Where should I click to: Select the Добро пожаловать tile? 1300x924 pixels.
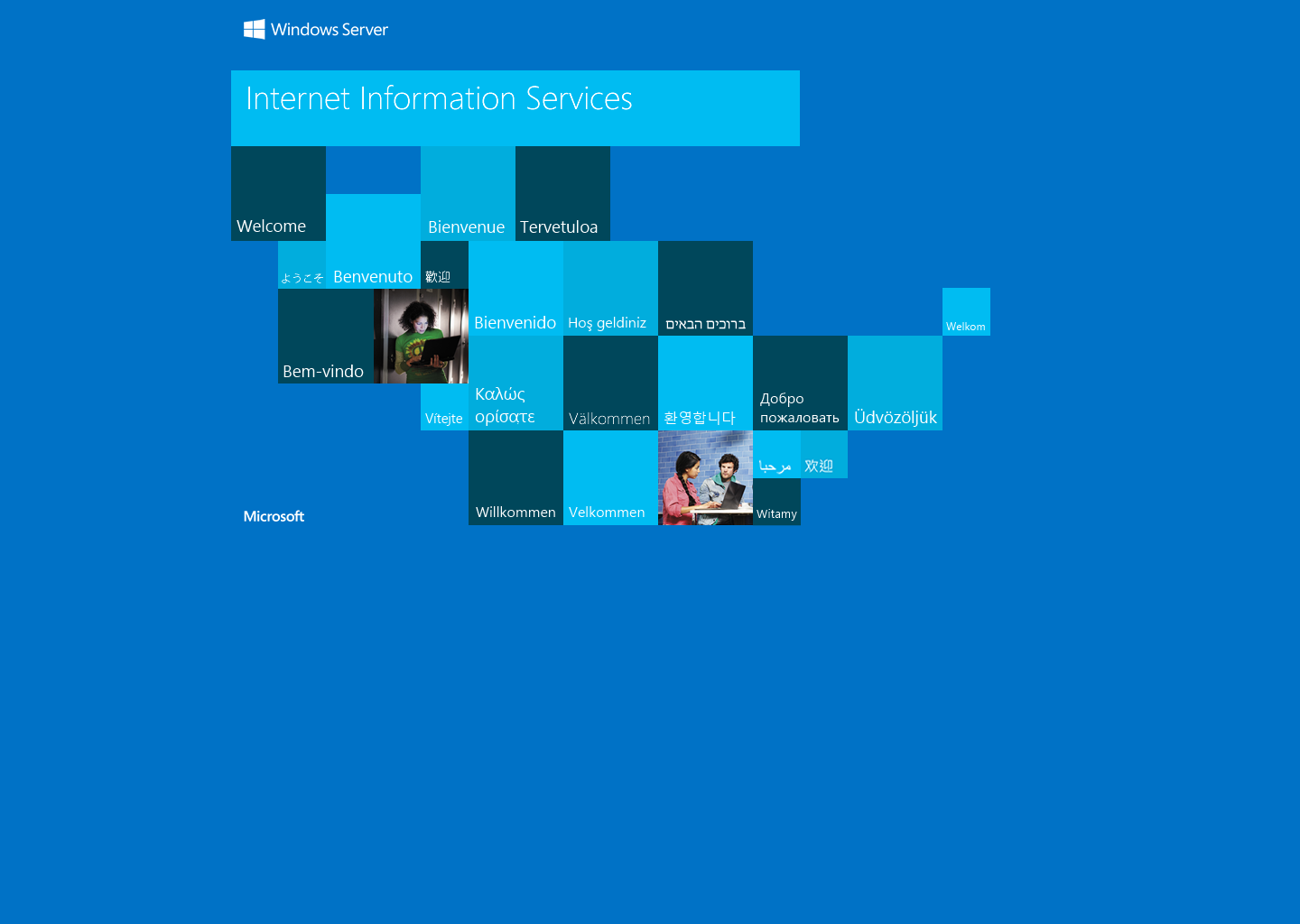[800, 383]
